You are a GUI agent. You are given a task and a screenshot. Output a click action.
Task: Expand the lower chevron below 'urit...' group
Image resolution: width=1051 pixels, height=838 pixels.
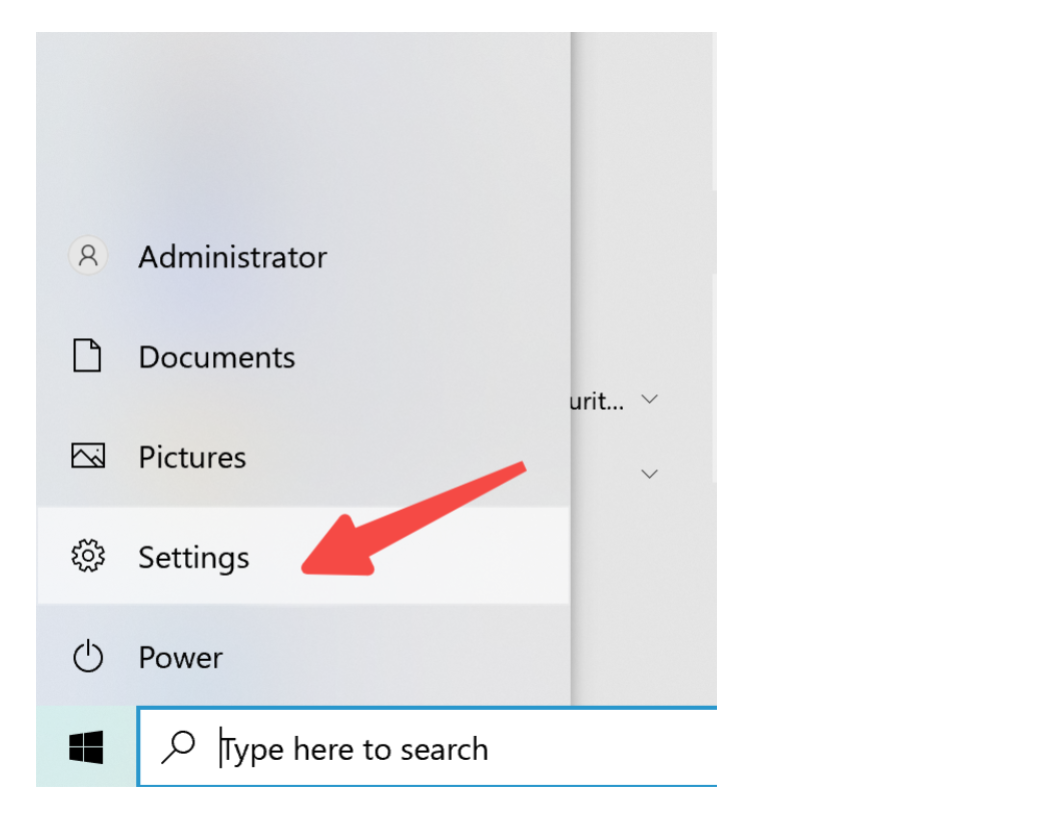(x=649, y=474)
